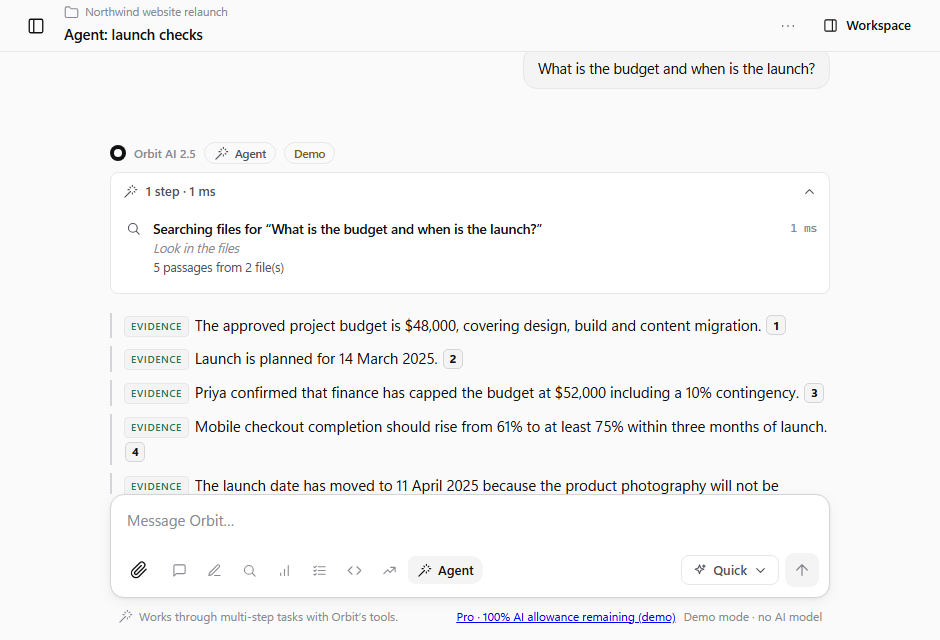Open citation 3 for the $52,000 cap
The image size is (940, 640).
pyautogui.click(x=814, y=393)
